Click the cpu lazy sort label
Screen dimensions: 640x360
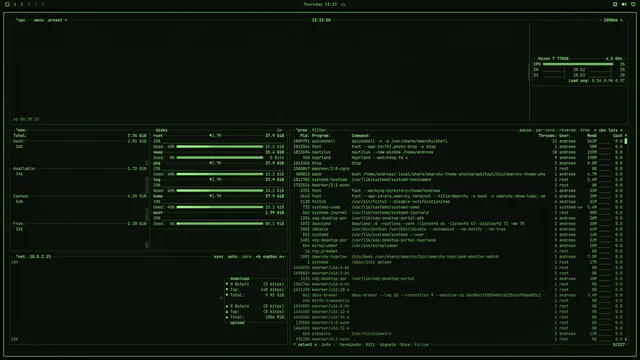pyautogui.click(x=608, y=130)
